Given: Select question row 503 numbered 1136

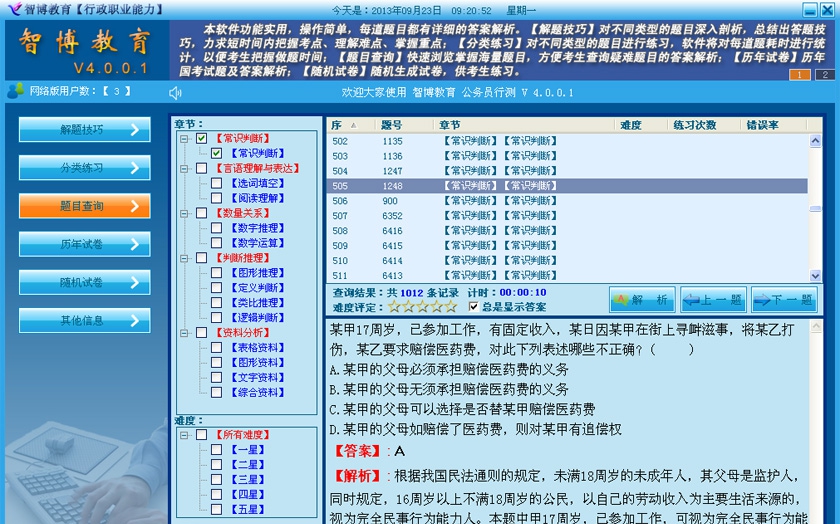Looking at the screenshot, I should (x=567, y=156).
